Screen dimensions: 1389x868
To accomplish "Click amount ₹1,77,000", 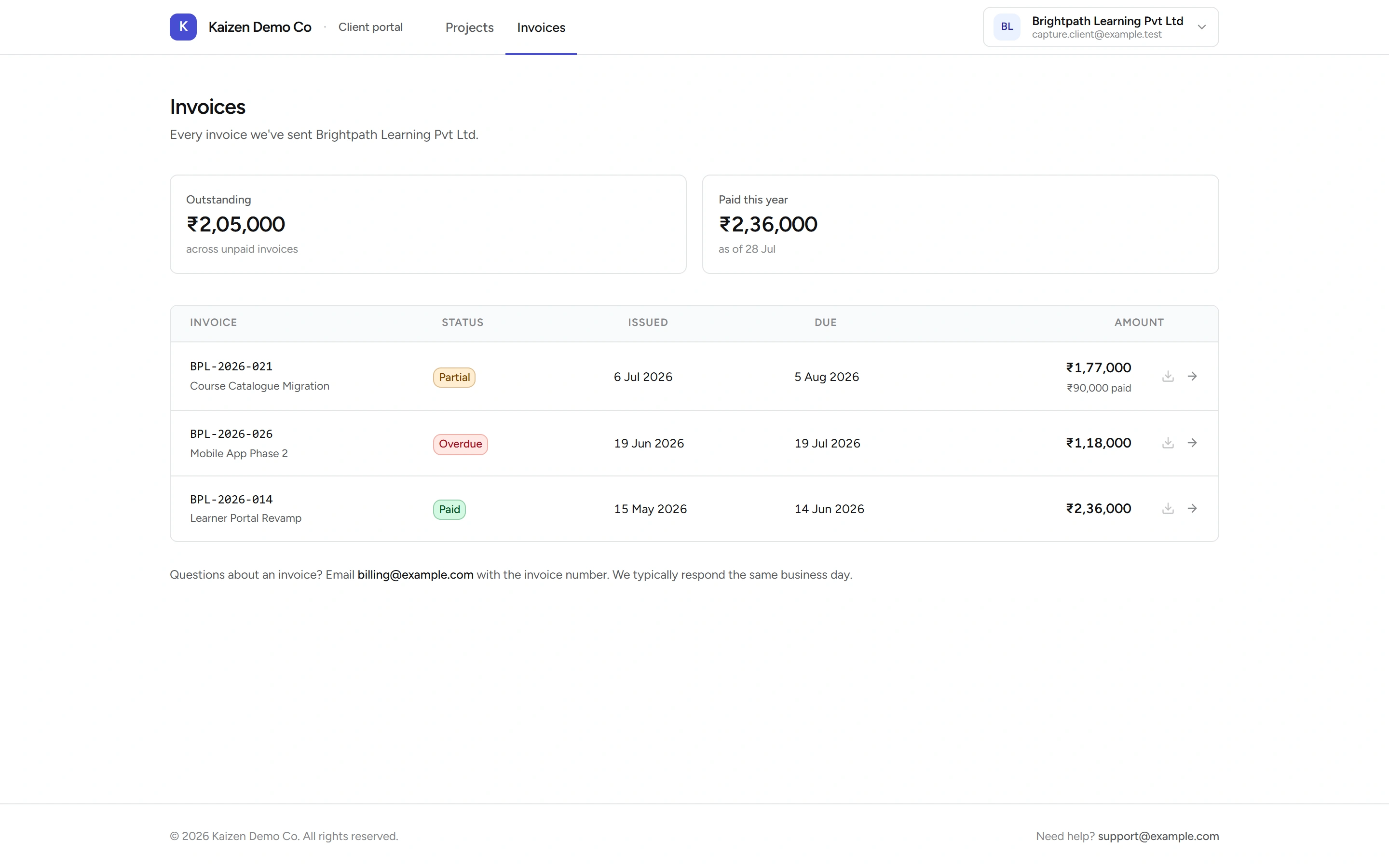I will (x=1099, y=368).
